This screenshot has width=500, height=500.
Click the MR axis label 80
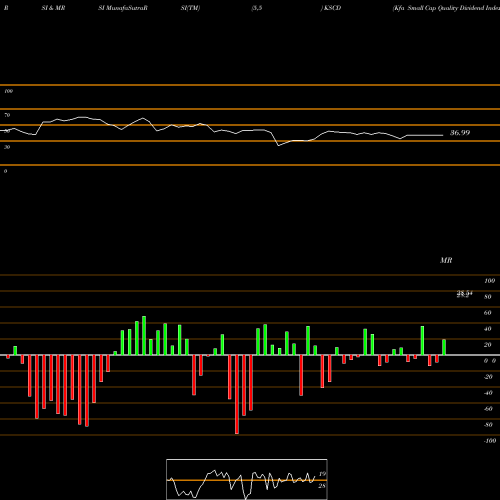tap(487, 297)
